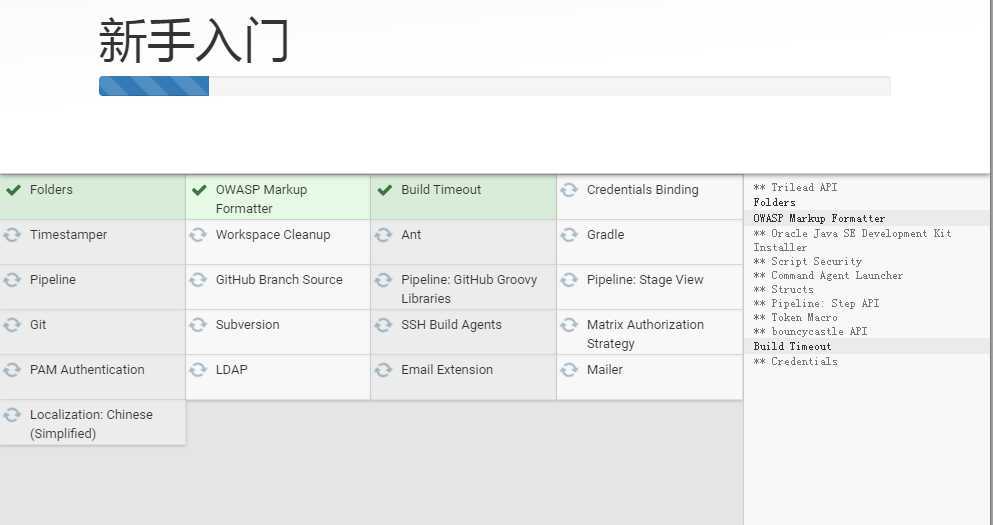Viewport: 993px width, 525px height.
Task: Click the pending icon beside Pipeline: Stage View
Action: (x=569, y=279)
